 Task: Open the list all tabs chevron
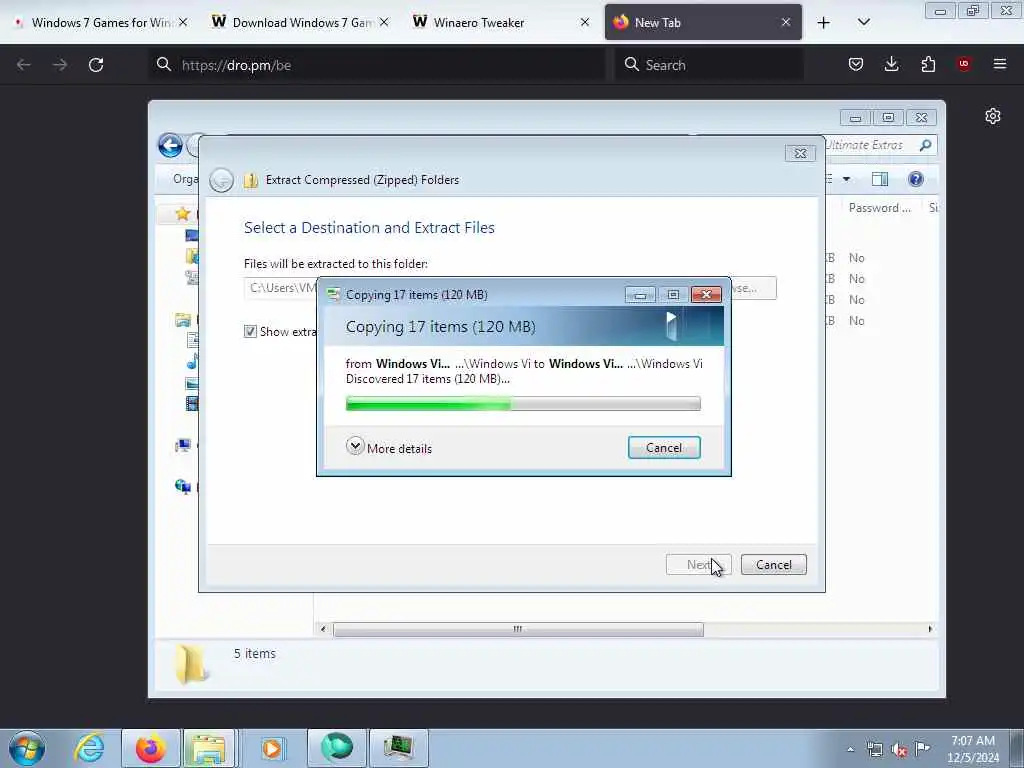click(x=863, y=23)
